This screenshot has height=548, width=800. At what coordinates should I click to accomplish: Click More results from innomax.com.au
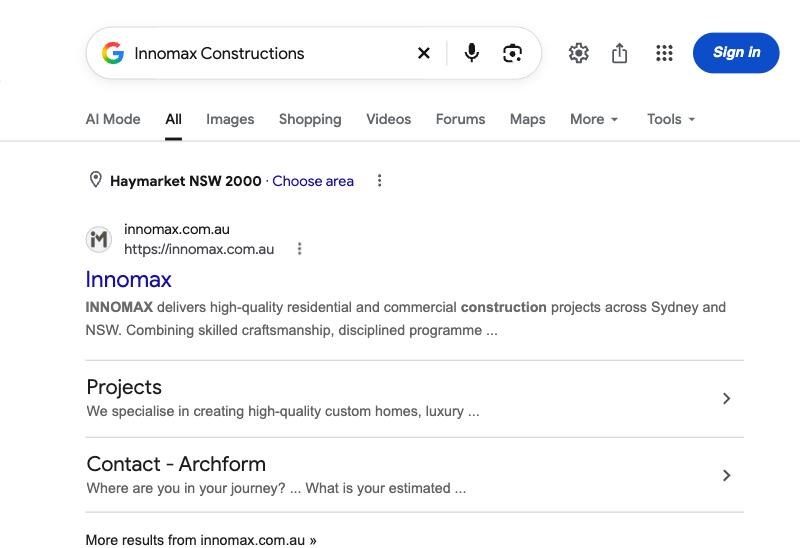click(201, 540)
